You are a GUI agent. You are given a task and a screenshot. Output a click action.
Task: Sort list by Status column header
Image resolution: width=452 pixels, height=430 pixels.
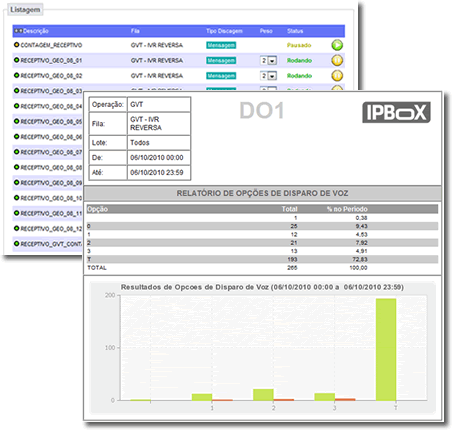[x=295, y=31]
